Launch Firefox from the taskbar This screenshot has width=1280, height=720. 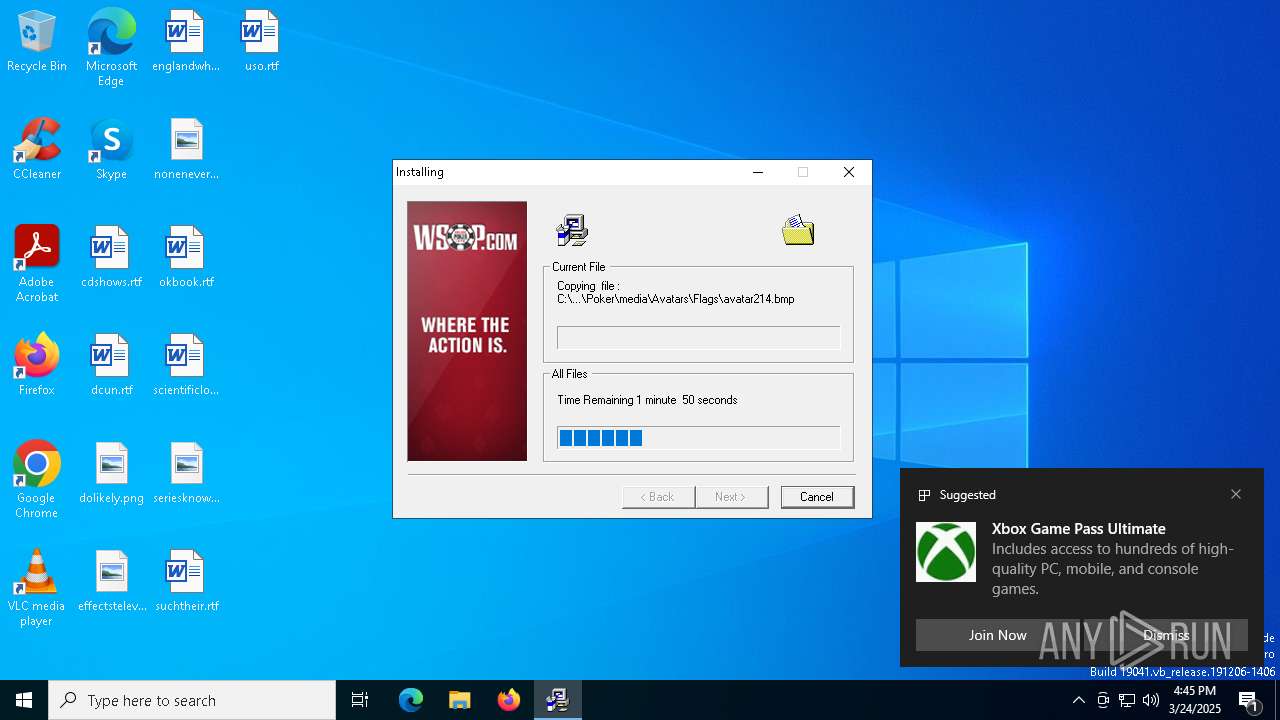coord(509,700)
